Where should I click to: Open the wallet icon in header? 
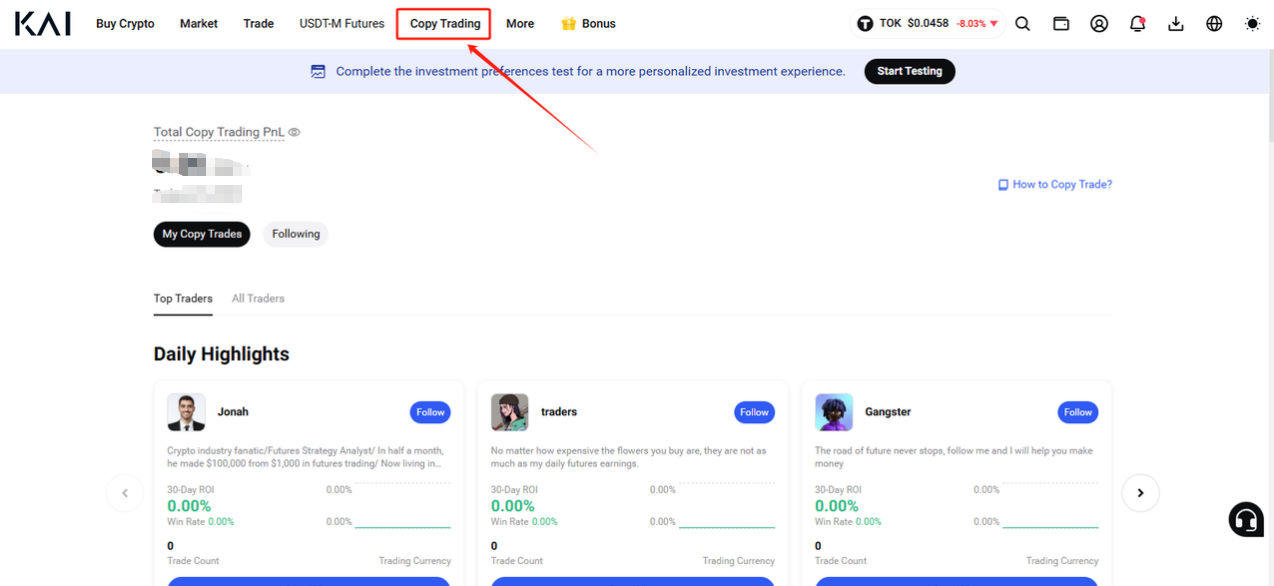[x=1061, y=23]
